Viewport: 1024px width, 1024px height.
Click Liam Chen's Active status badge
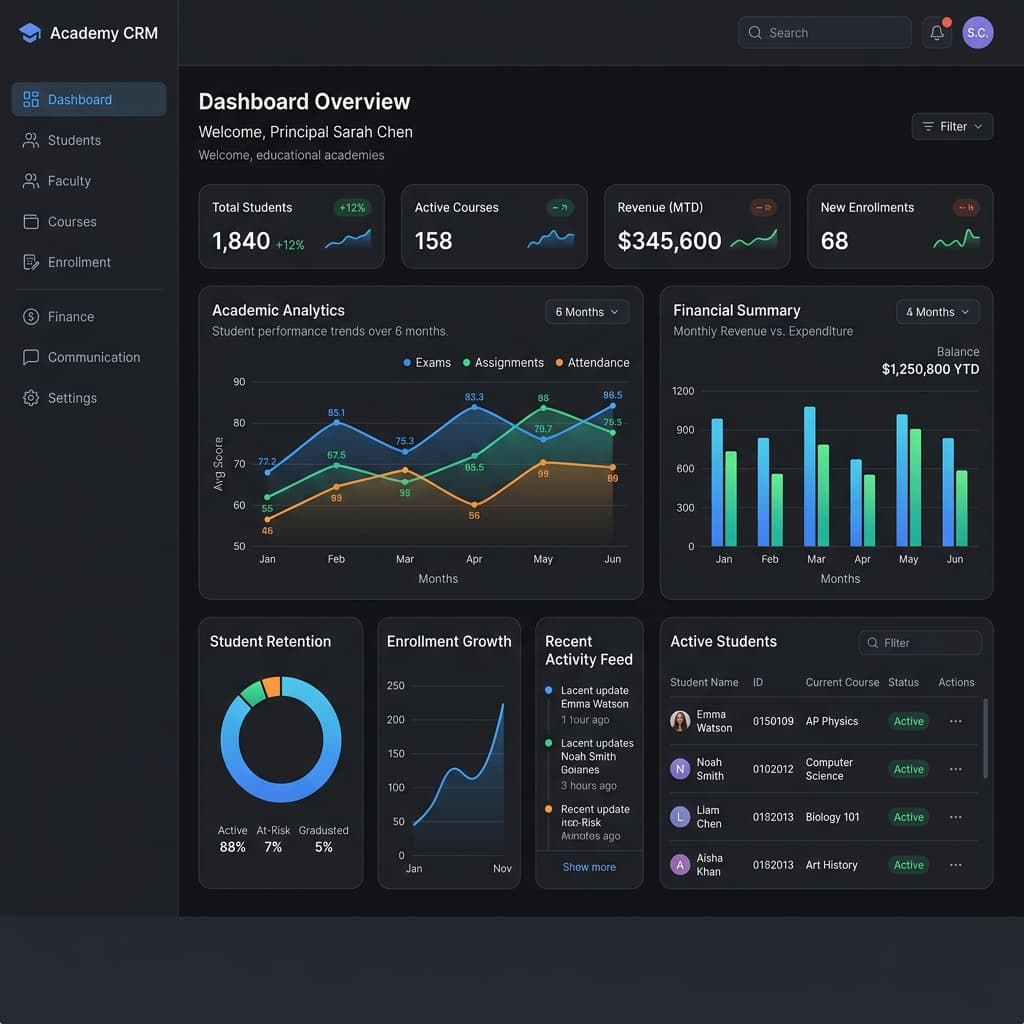(x=908, y=817)
